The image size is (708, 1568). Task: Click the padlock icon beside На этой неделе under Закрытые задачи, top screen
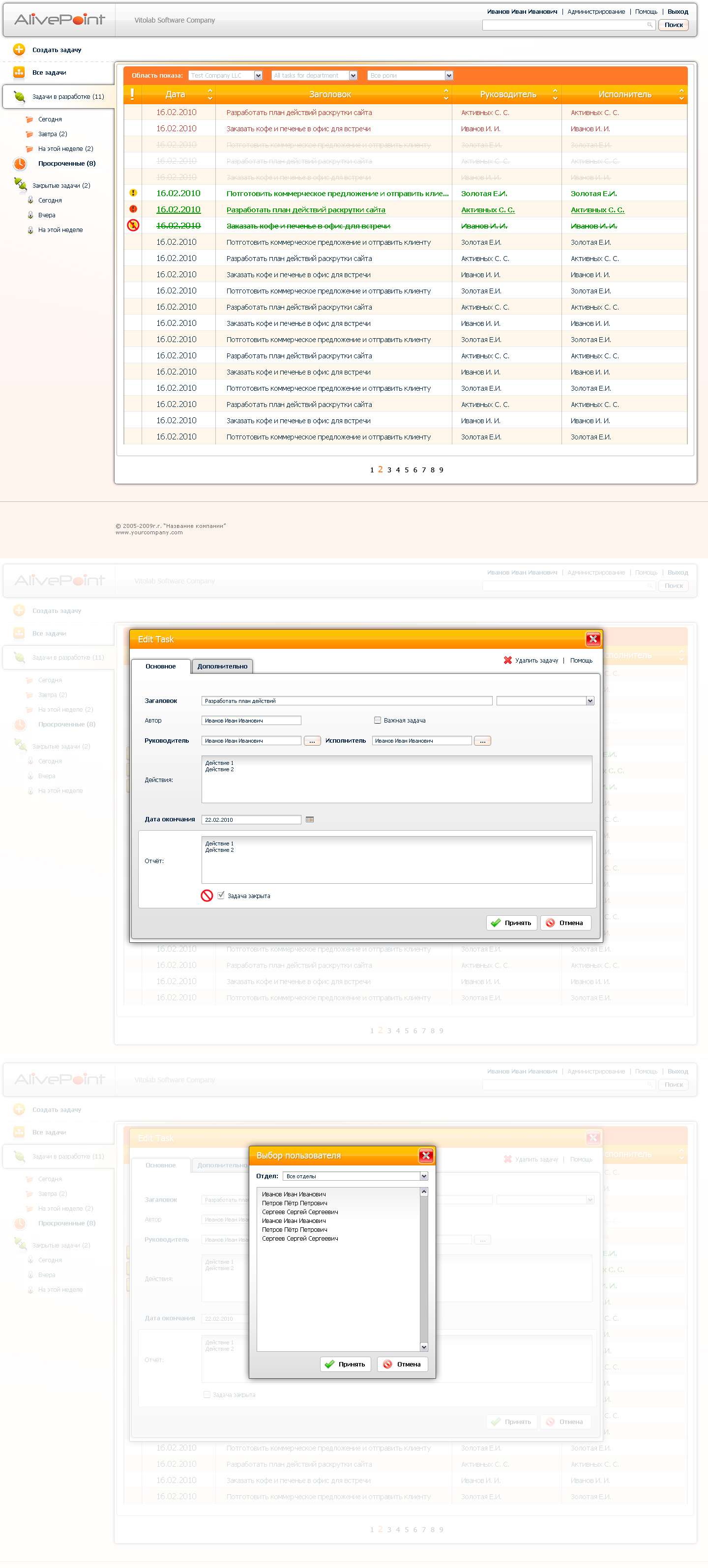click(x=30, y=230)
